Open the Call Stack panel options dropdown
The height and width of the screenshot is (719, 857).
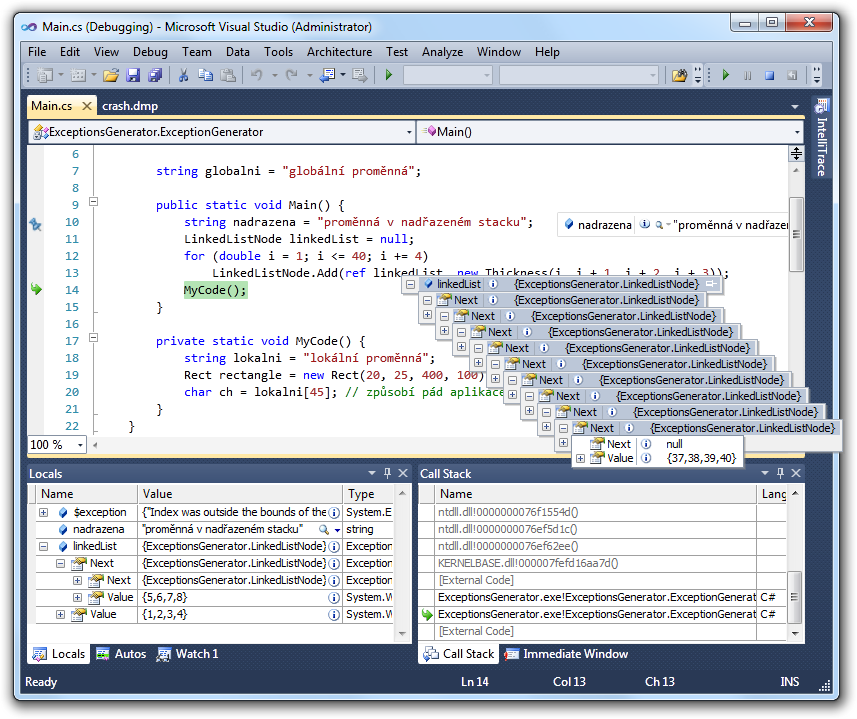coord(765,473)
